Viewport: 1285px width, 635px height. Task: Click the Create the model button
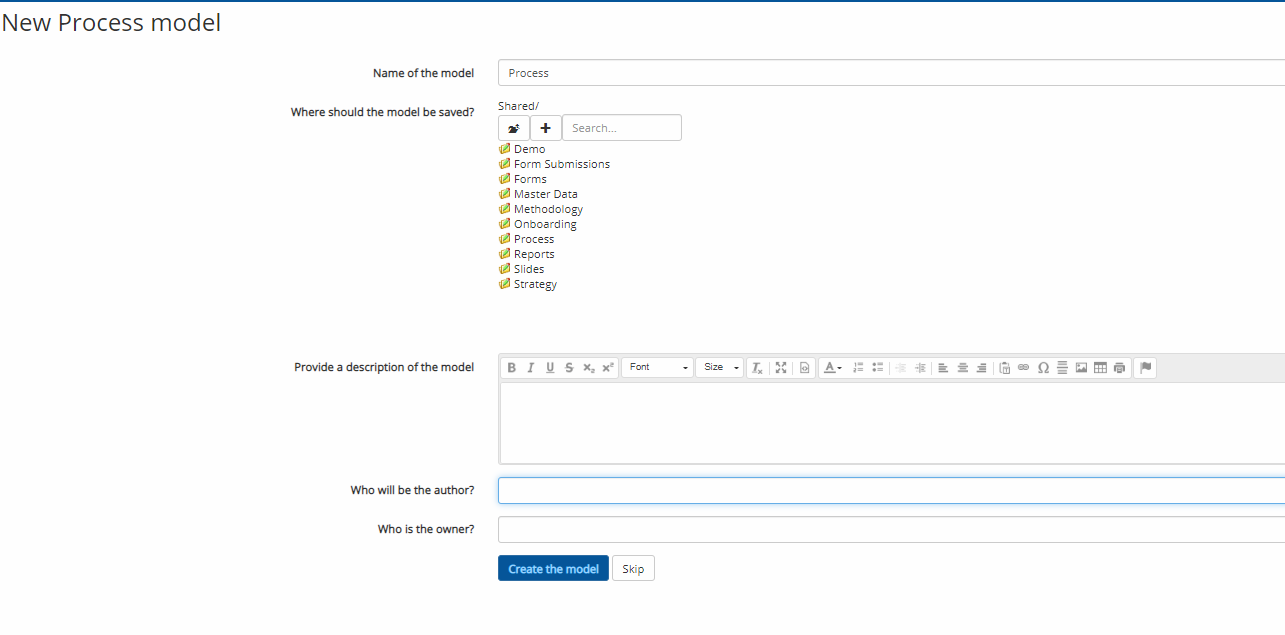(553, 569)
